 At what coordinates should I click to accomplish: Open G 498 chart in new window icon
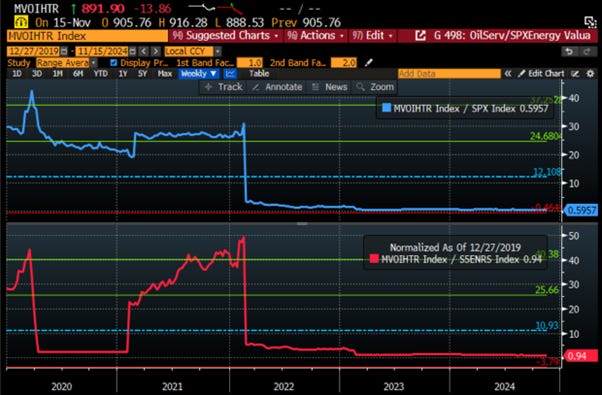[420, 36]
